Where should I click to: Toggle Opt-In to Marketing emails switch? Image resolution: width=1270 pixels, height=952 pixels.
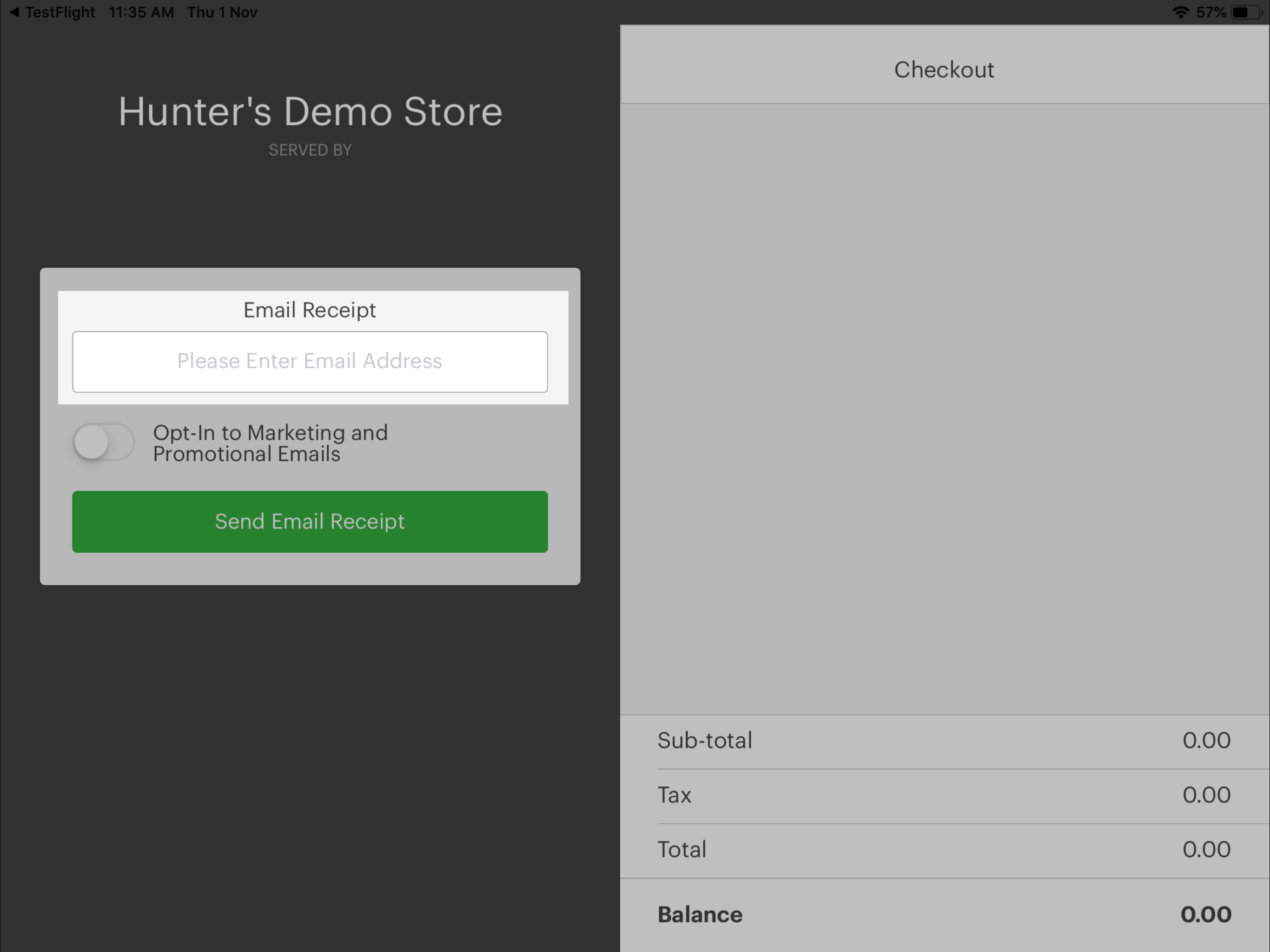103,442
